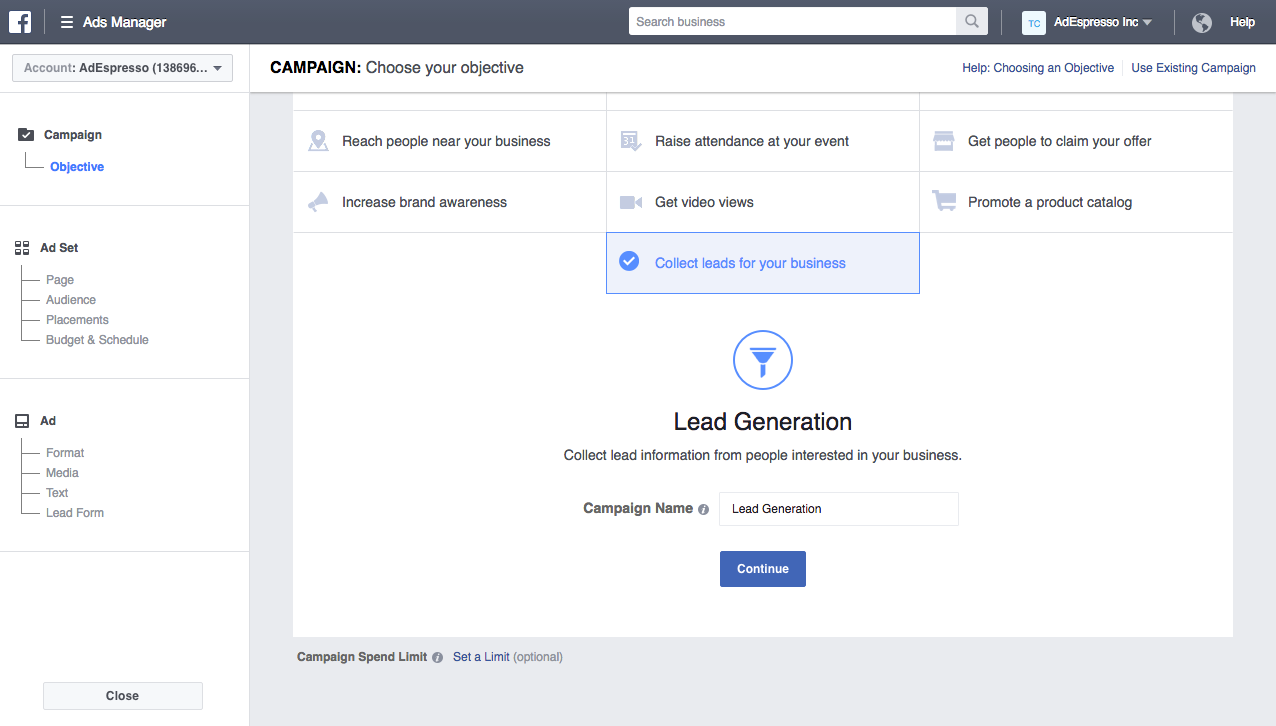This screenshot has height=726, width=1276.
Task: Go to the Placements step
Action: click(77, 320)
